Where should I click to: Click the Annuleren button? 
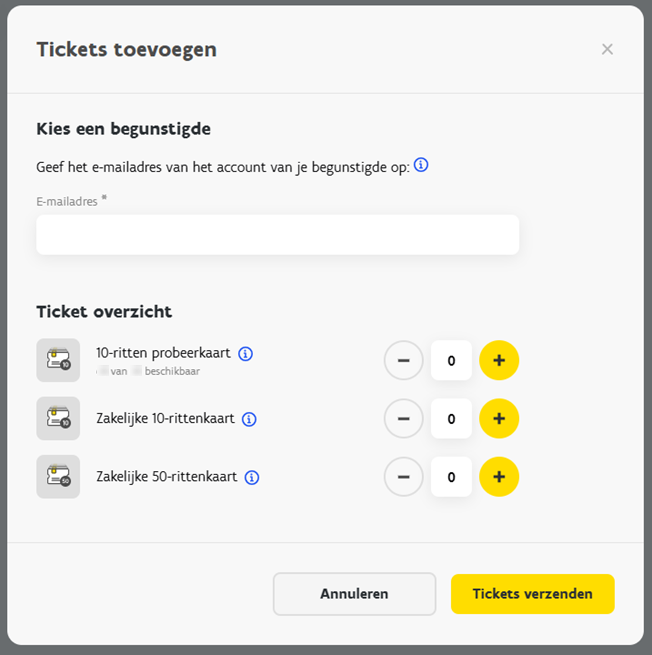click(354, 594)
